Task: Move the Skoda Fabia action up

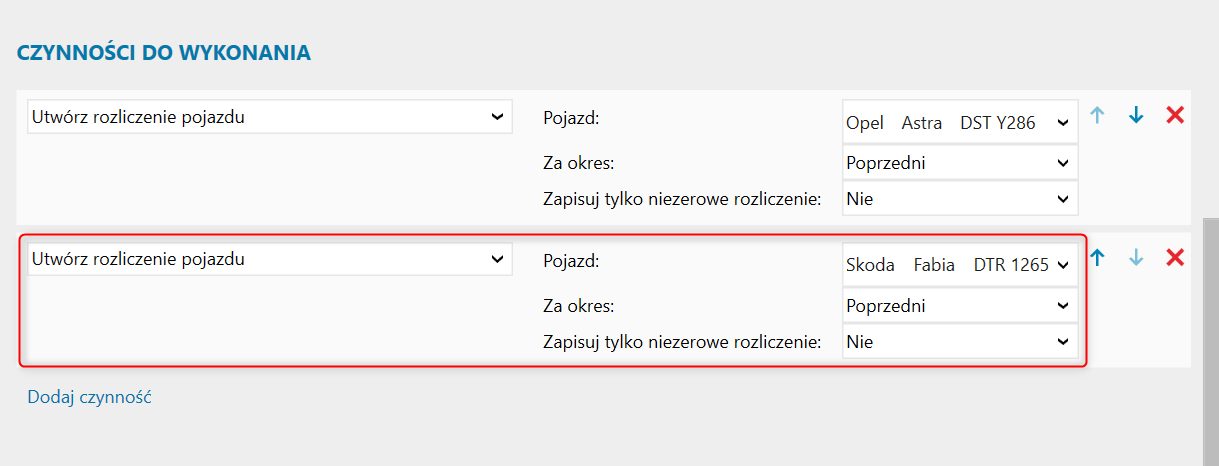Action: 1097,258
